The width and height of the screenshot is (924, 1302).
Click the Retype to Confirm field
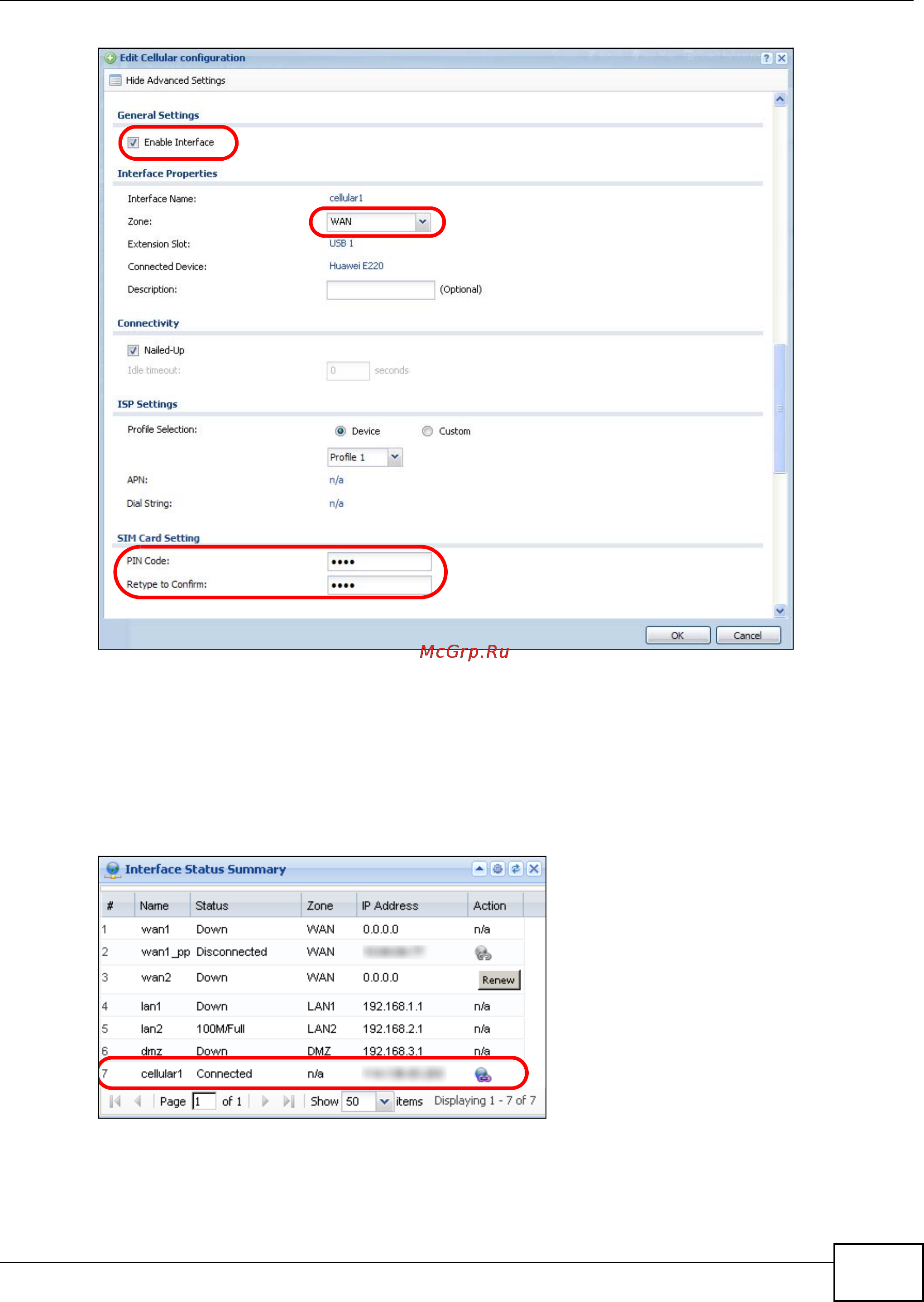(x=379, y=585)
